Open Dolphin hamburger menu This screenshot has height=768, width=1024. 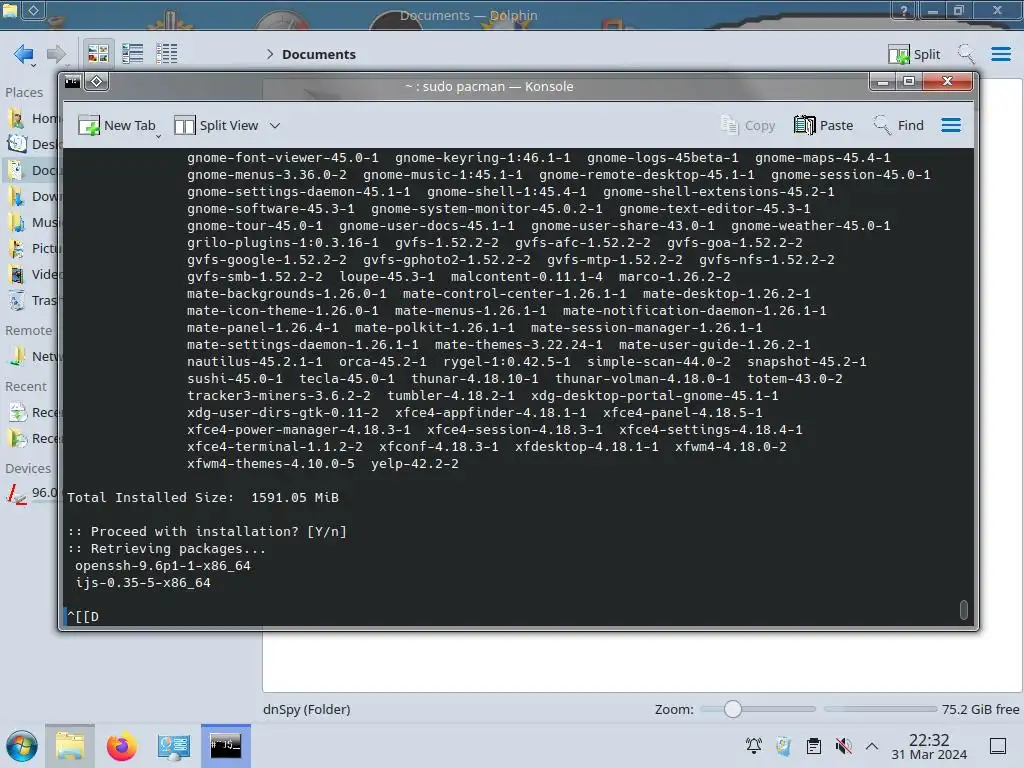[x=1000, y=54]
